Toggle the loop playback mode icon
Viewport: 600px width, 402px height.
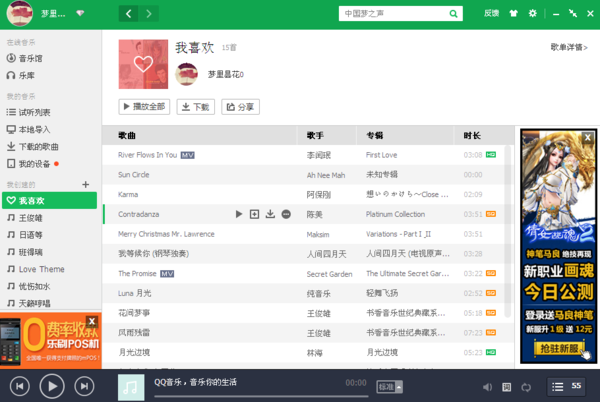pyautogui.click(x=526, y=387)
